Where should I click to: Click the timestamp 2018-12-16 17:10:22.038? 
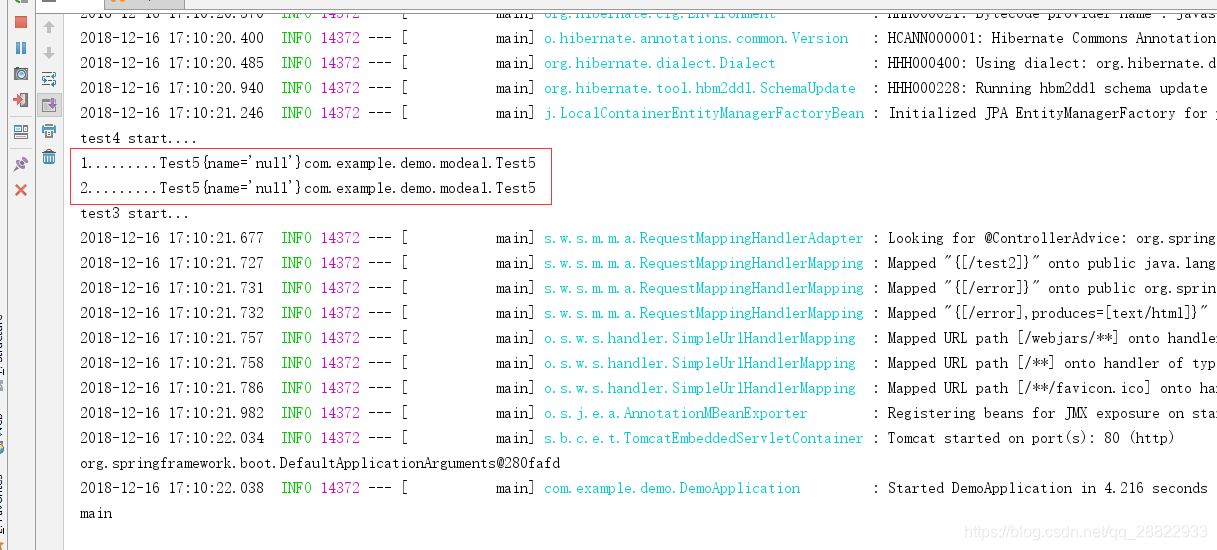pos(172,488)
